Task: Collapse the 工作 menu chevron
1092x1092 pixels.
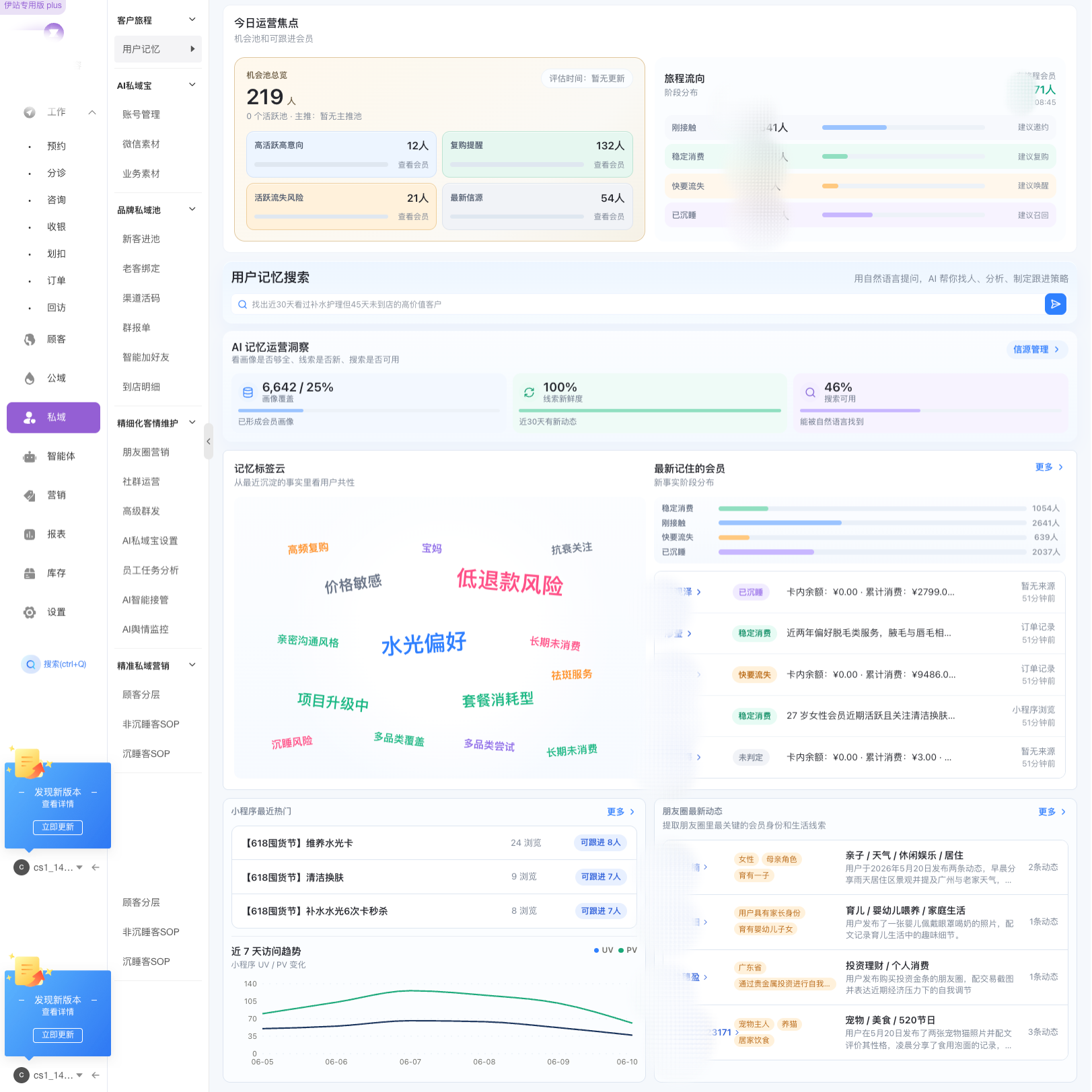Action: pyautogui.click(x=92, y=112)
